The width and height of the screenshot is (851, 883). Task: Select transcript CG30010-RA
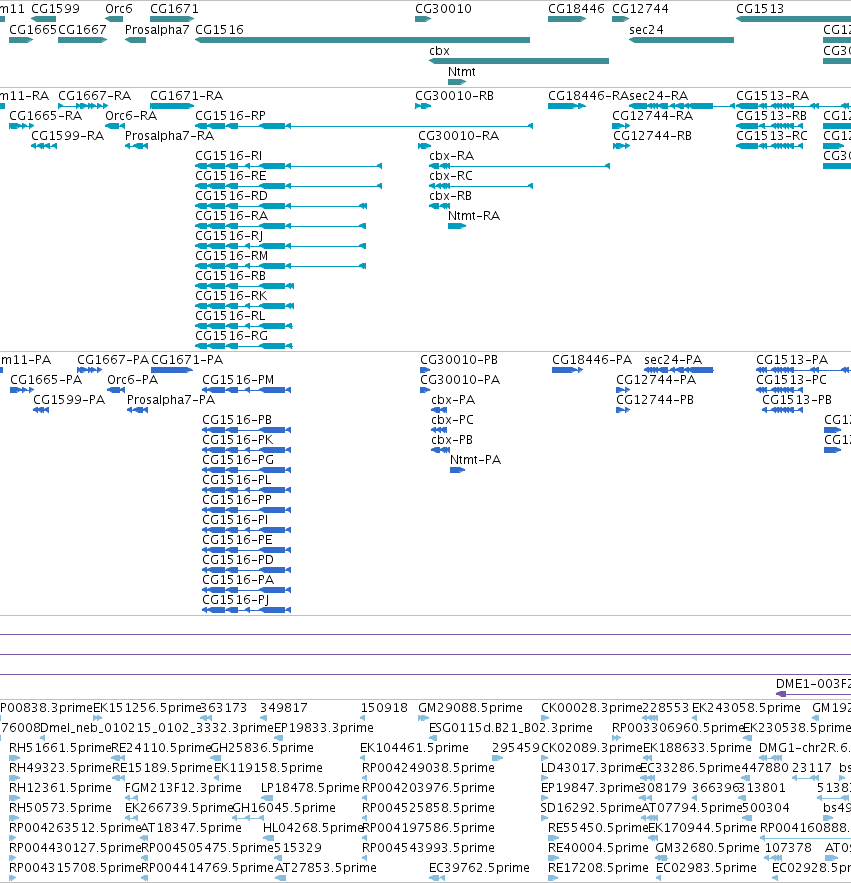(x=425, y=146)
